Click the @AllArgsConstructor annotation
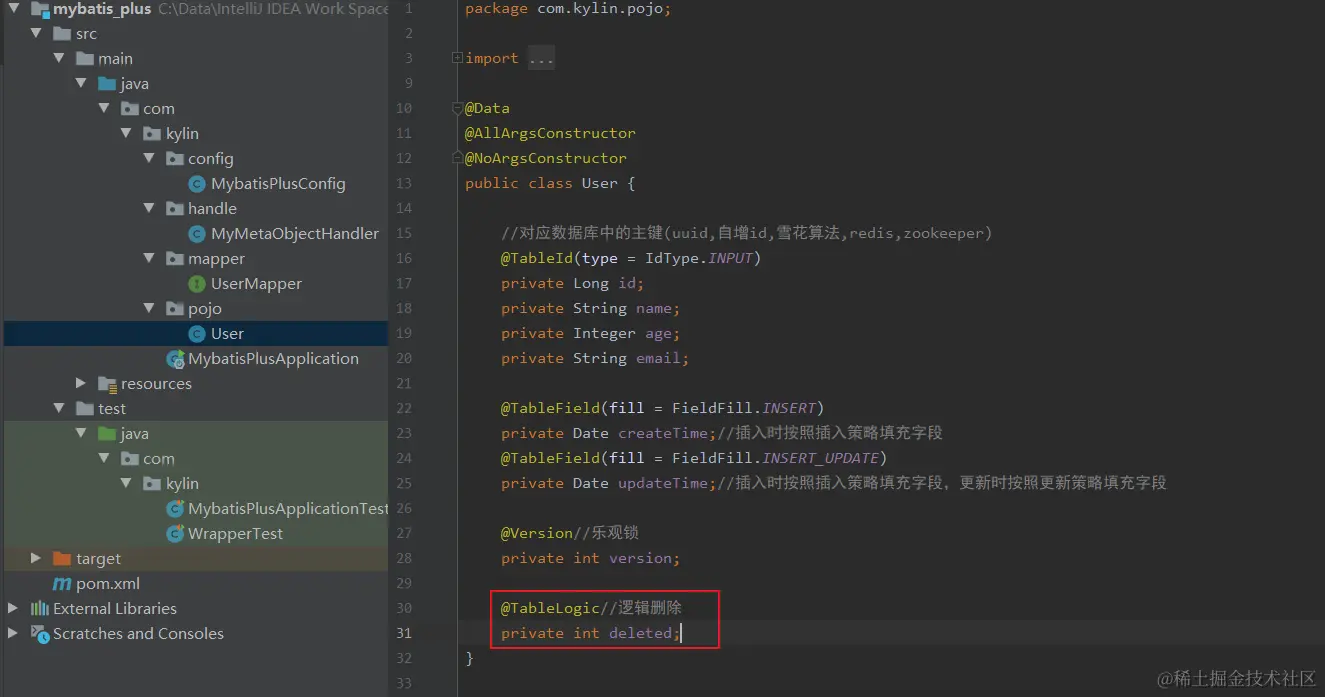Viewport: 1325px width, 697px height. 550,133
